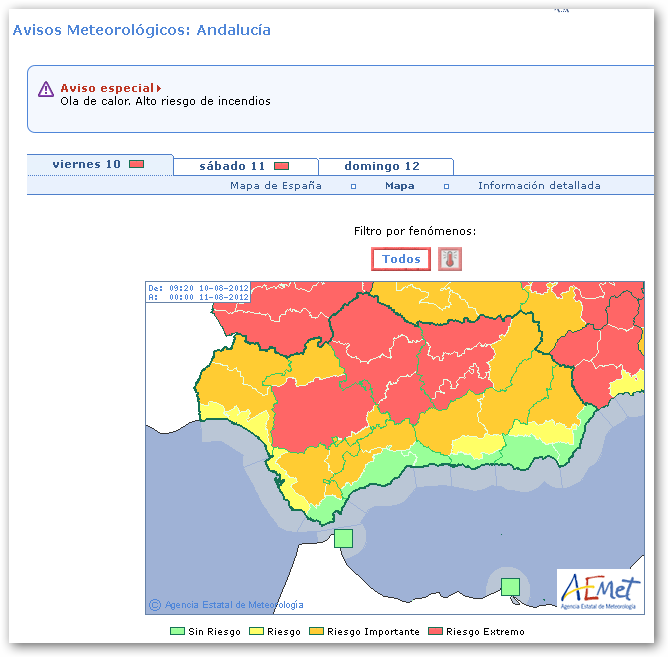This screenshot has width=668, height=657.
Task: Open the domingo 12 tab
Action: pos(382,166)
